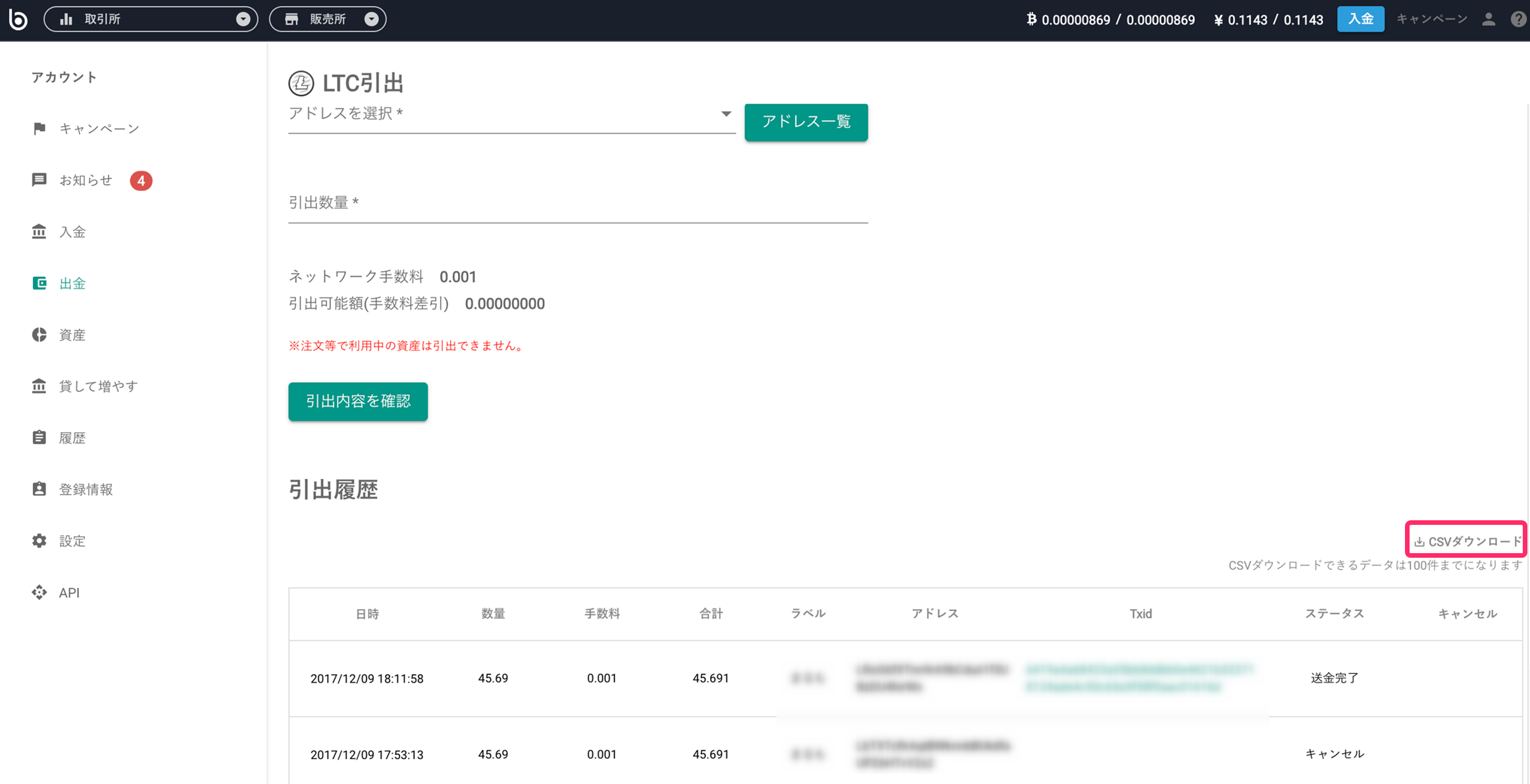Click the ステータス column header

click(x=1335, y=614)
